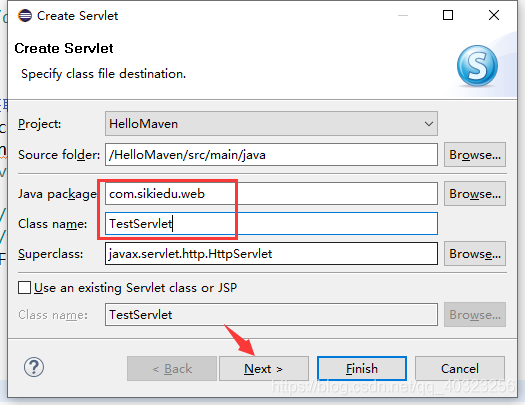Browse for the Source folder
Screen dimensions: 525x405
475,155
